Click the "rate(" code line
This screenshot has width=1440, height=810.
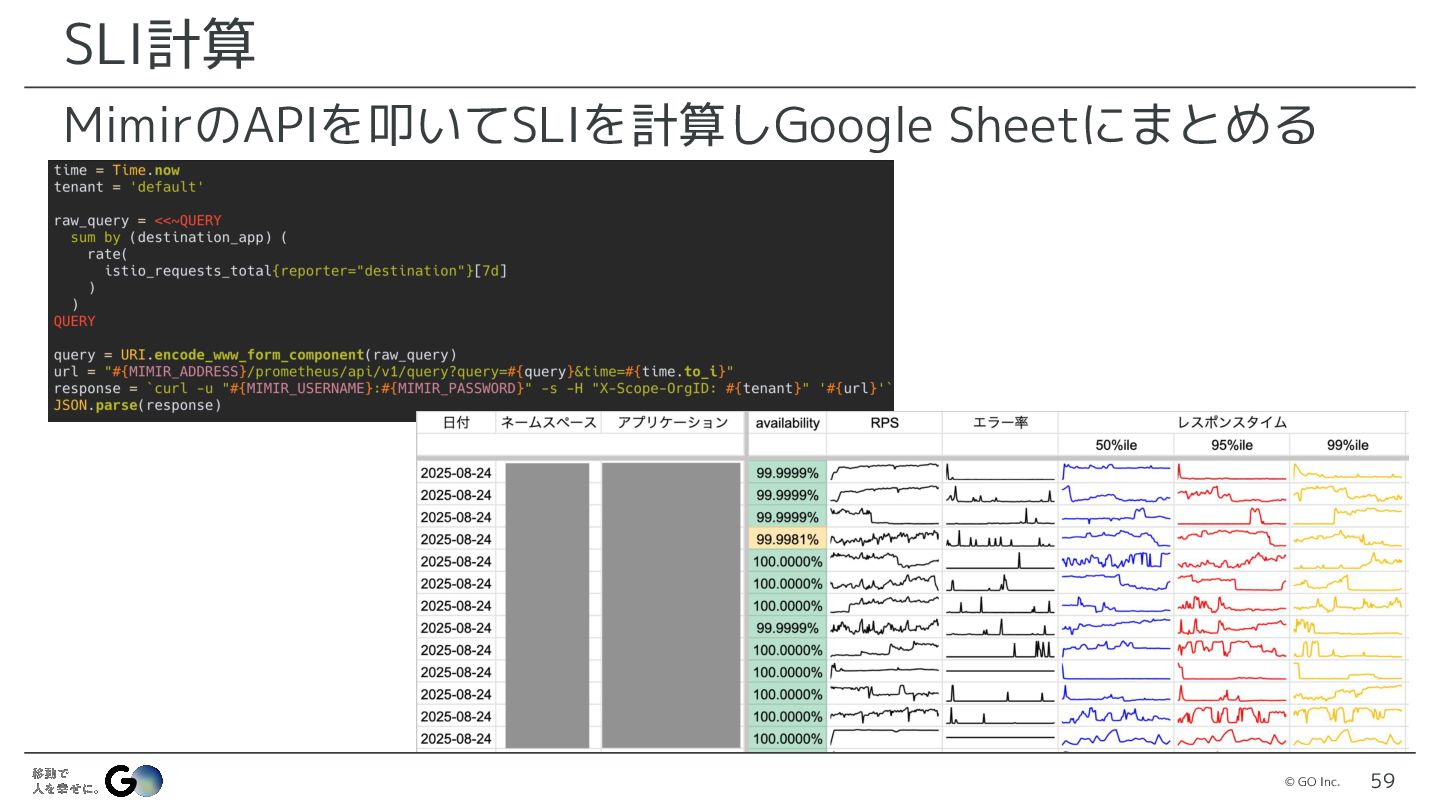coord(107,254)
